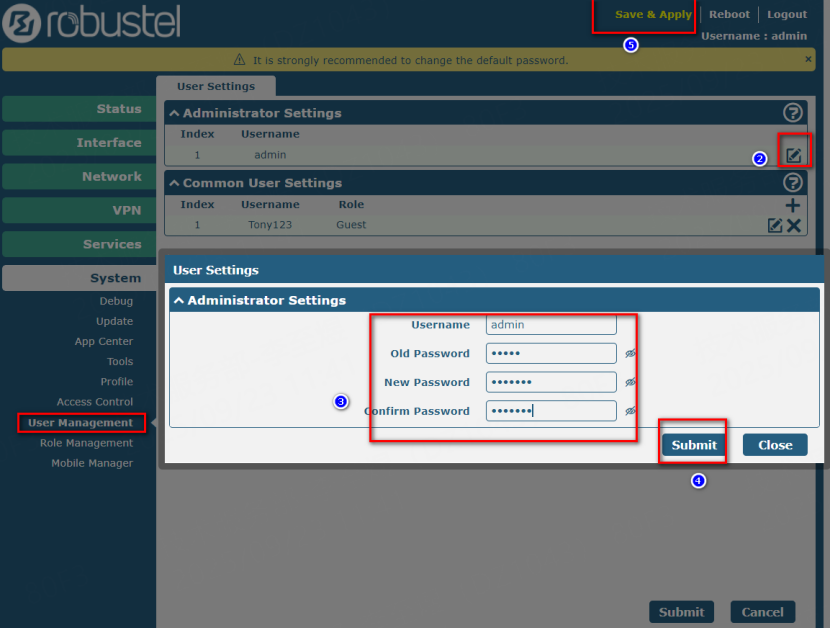Unhide the Confirm Password entry
The height and width of the screenshot is (628, 831).
tap(631, 411)
